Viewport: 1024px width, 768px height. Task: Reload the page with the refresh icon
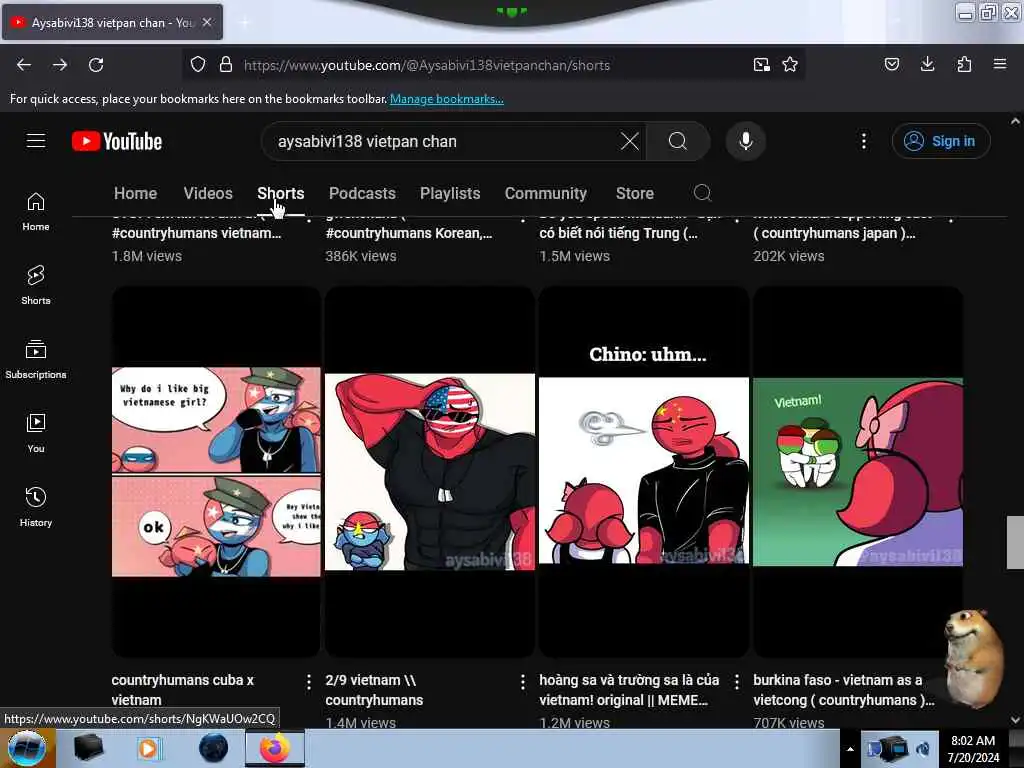(x=96, y=65)
